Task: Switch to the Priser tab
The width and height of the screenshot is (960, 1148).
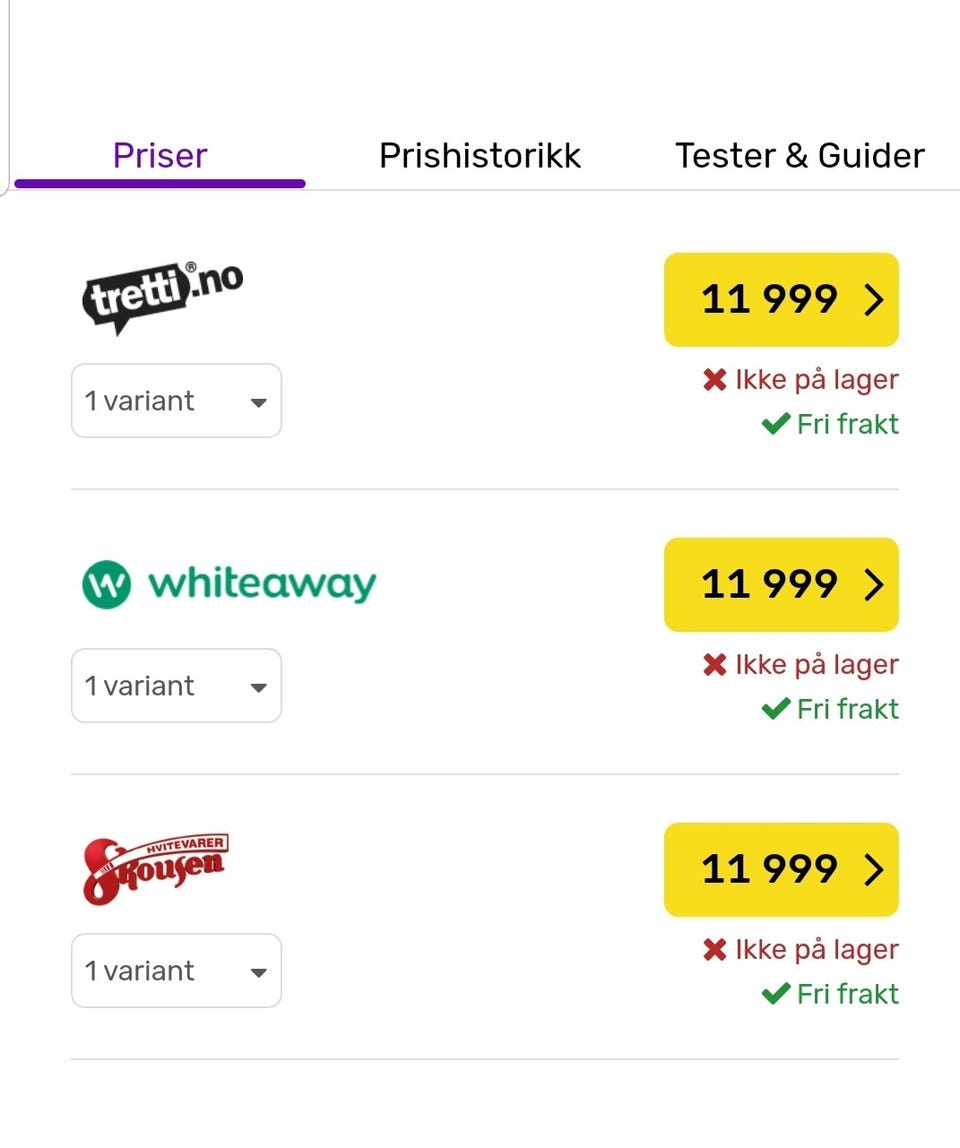Action: [160, 156]
